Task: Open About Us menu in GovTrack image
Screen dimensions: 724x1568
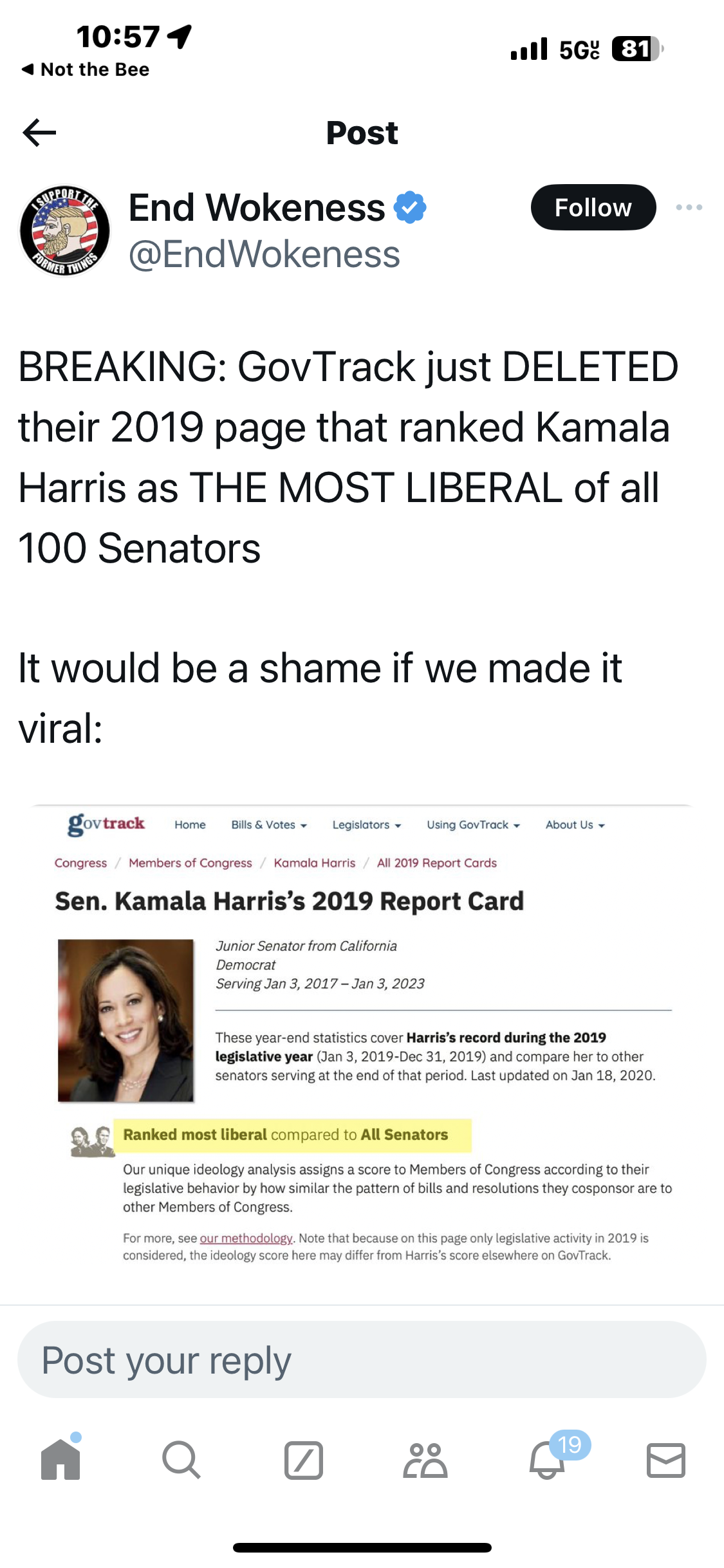Action: 575,825
